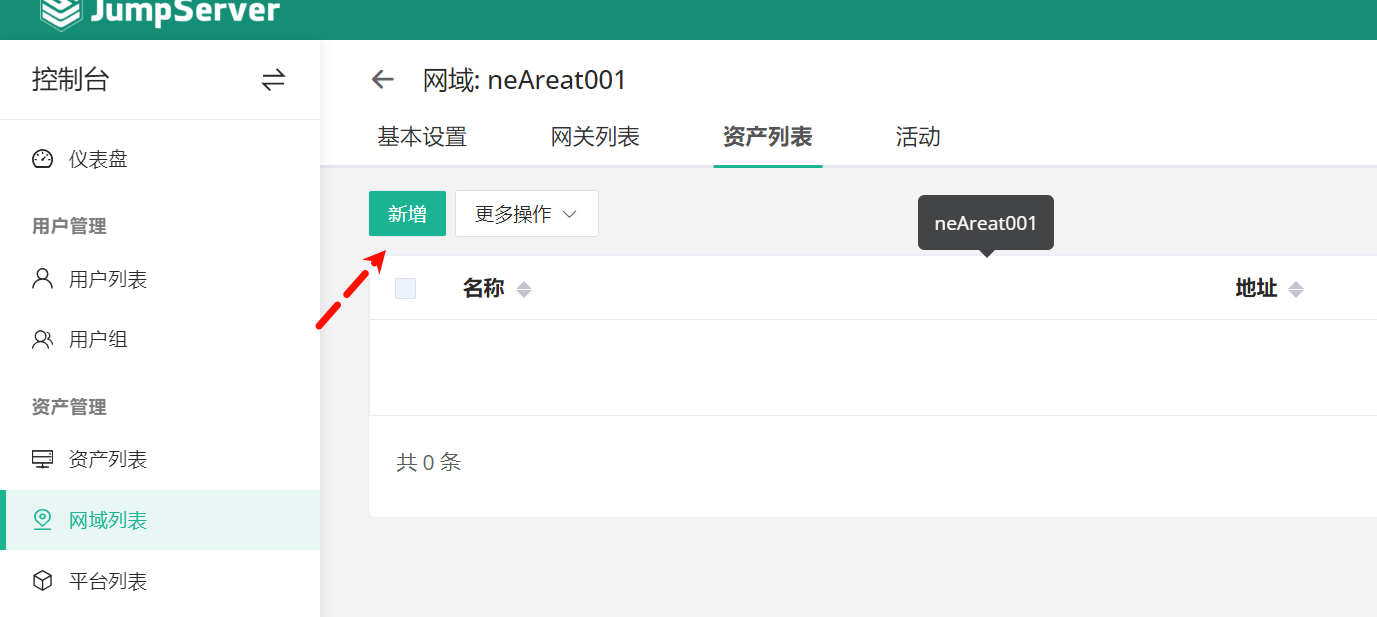
Task: Open the dashboard gauge icon
Action: [42, 159]
